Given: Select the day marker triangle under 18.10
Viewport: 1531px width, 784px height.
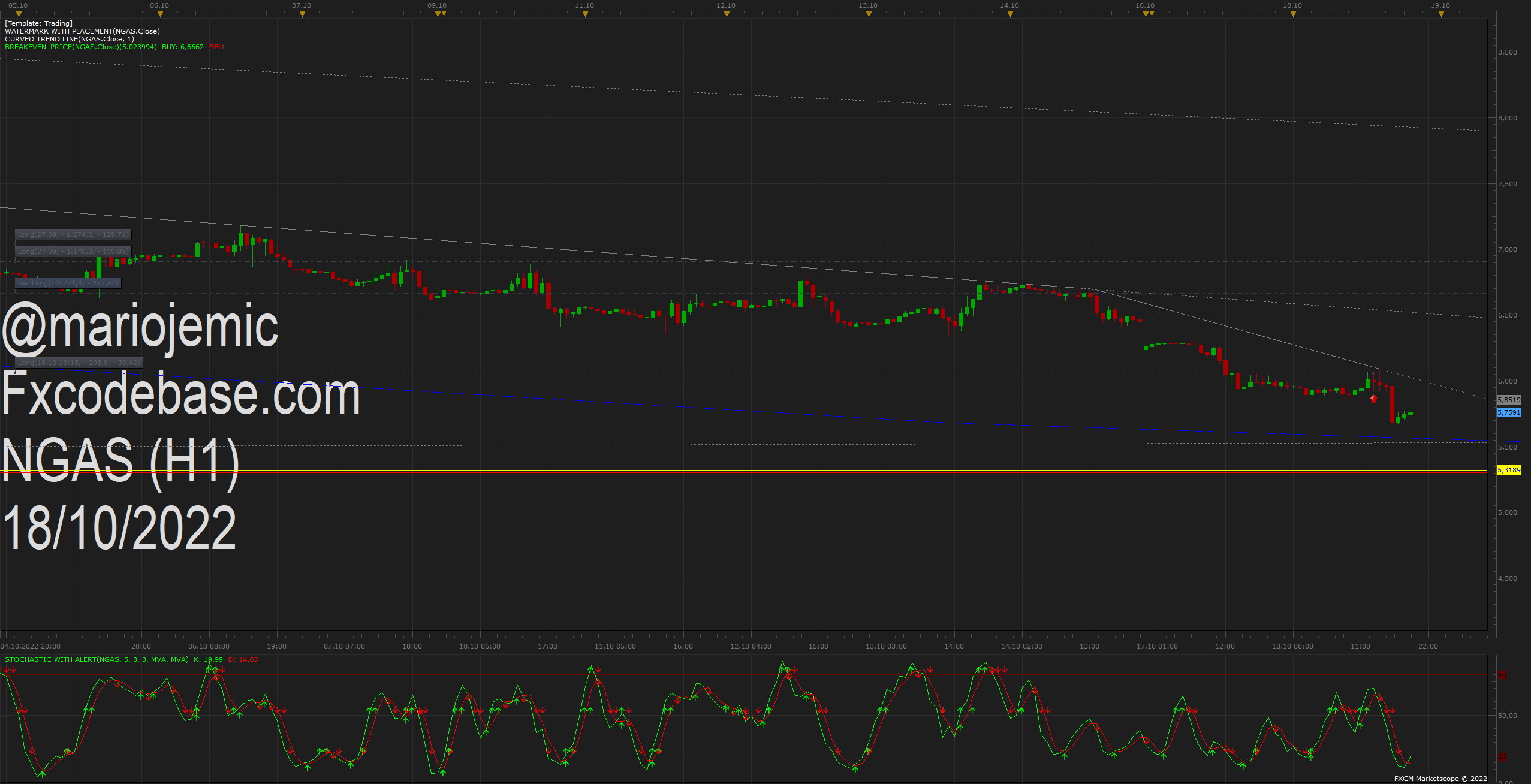Looking at the screenshot, I should coord(1293,14).
